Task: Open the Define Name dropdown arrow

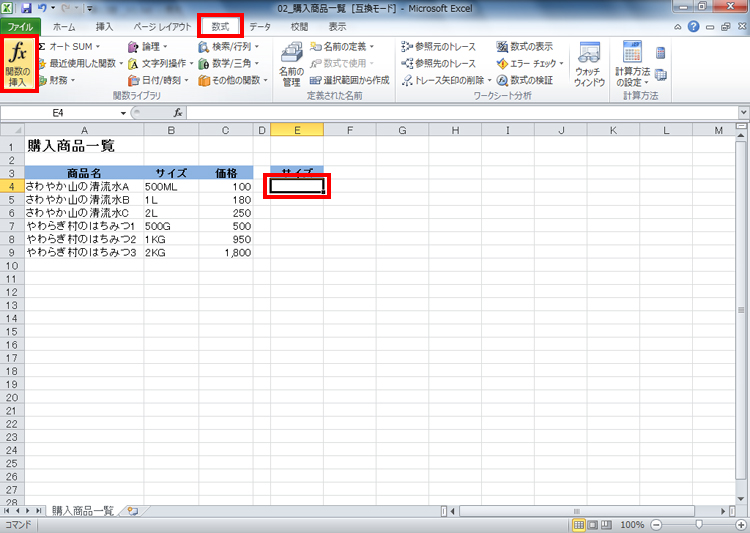Action: pyautogui.click(x=372, y=47)
